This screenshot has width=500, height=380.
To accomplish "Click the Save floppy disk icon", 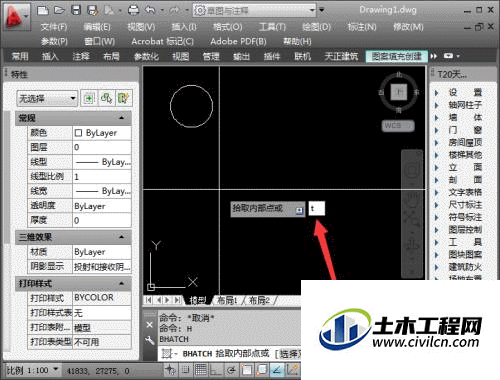I will click(76, 10).
